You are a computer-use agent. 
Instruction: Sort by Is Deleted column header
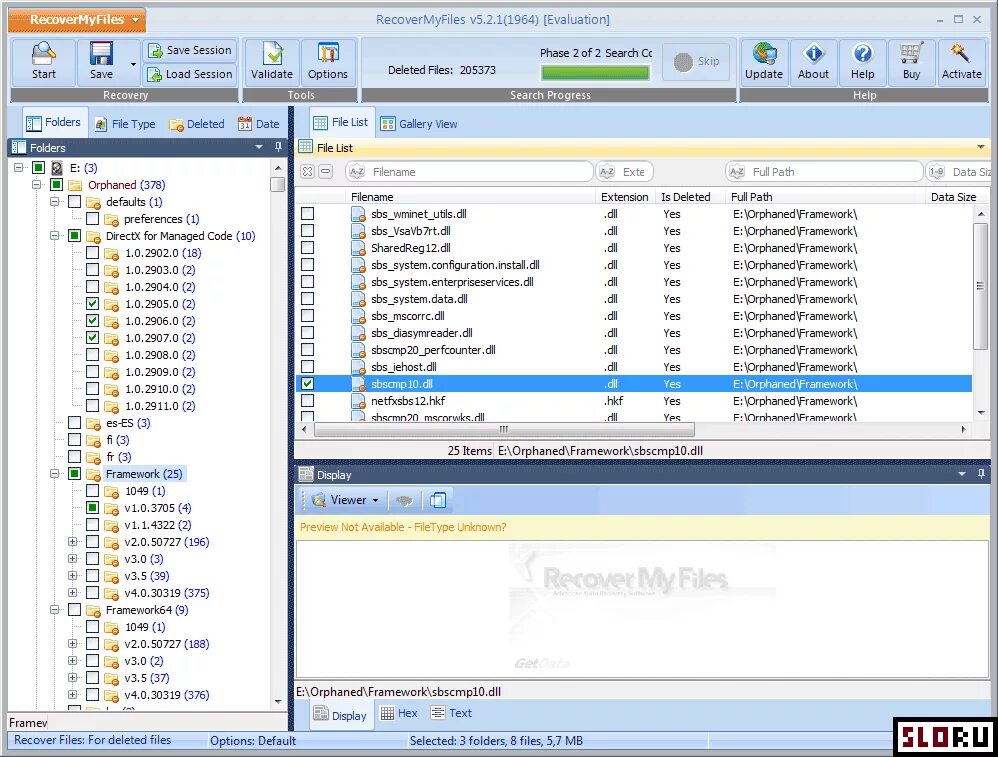click(685, 197)
